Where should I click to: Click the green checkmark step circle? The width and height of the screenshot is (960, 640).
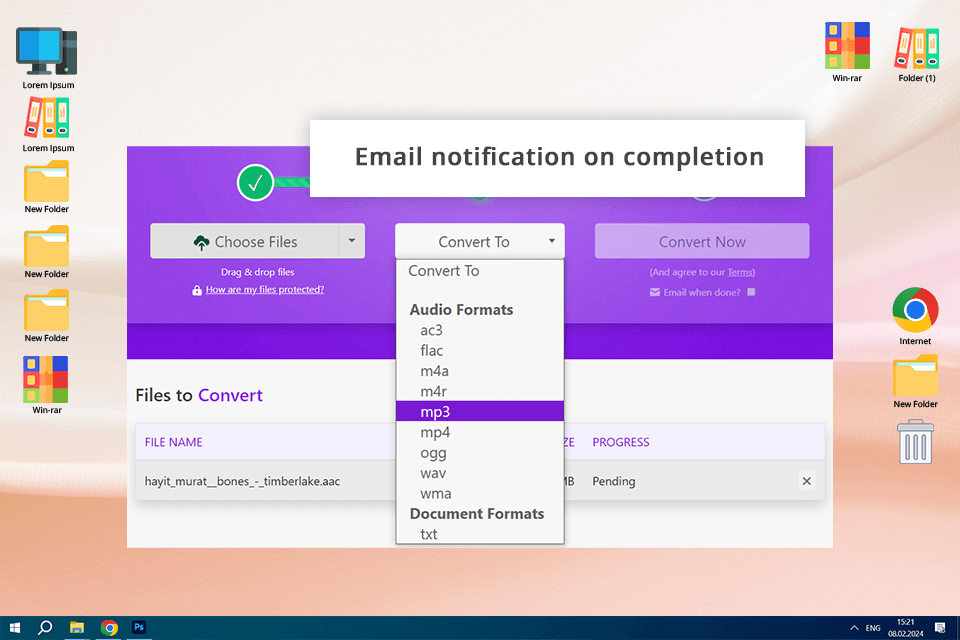[x=255, y=183]
